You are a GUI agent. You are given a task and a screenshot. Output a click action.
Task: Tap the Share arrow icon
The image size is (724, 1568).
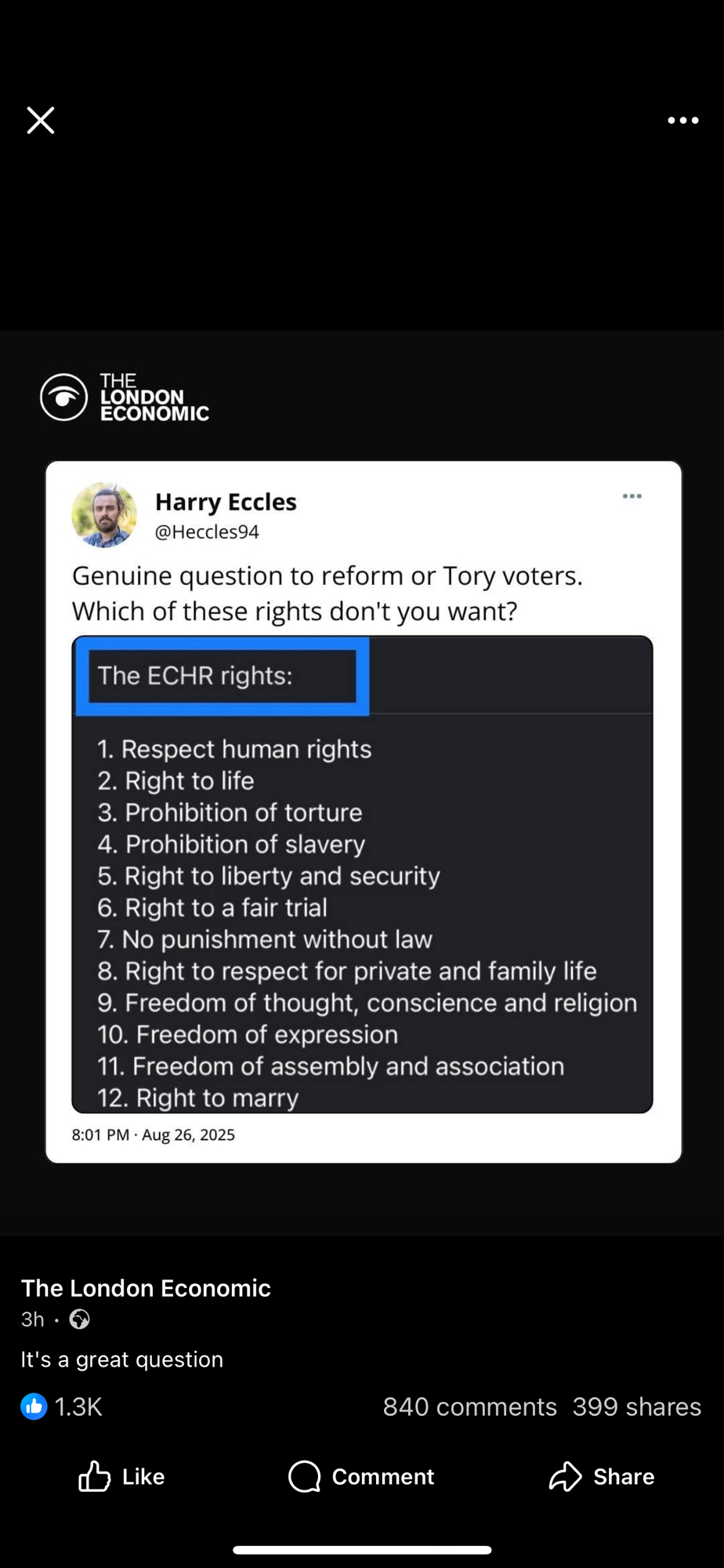[565, 1476]
